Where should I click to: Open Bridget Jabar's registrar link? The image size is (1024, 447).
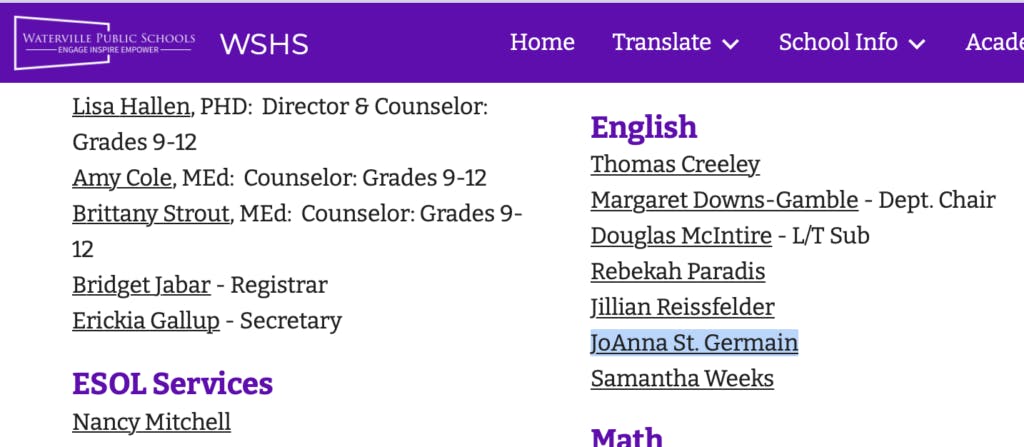coord(141,285)
